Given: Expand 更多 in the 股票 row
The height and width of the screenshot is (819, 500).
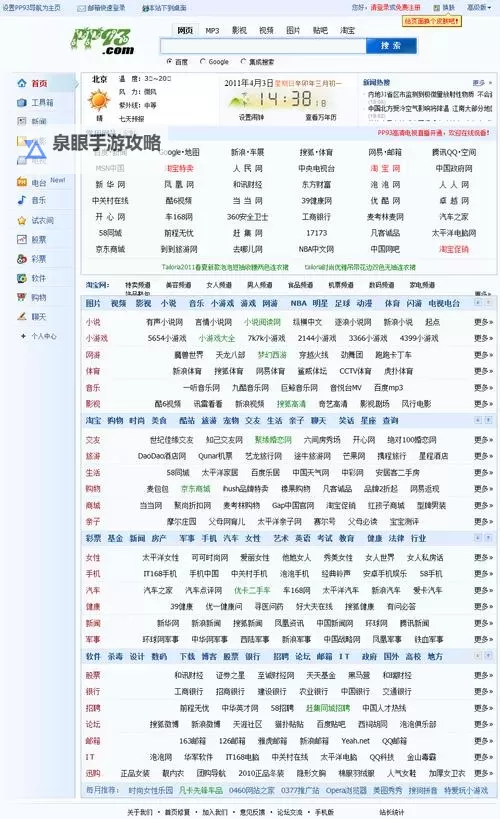Looking at the screenshot, I should point(483,675).
